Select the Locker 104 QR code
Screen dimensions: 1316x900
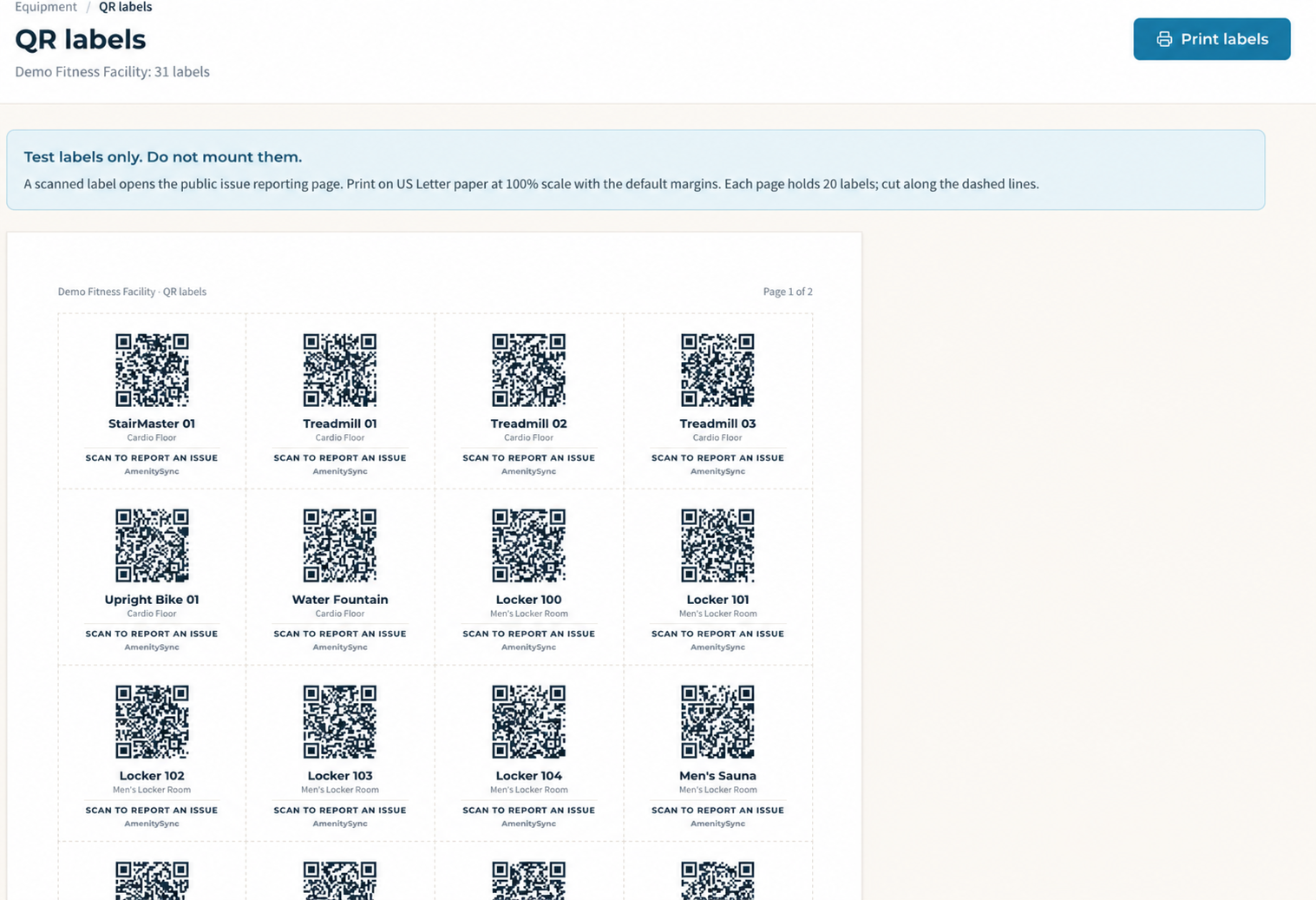[529, 721]
